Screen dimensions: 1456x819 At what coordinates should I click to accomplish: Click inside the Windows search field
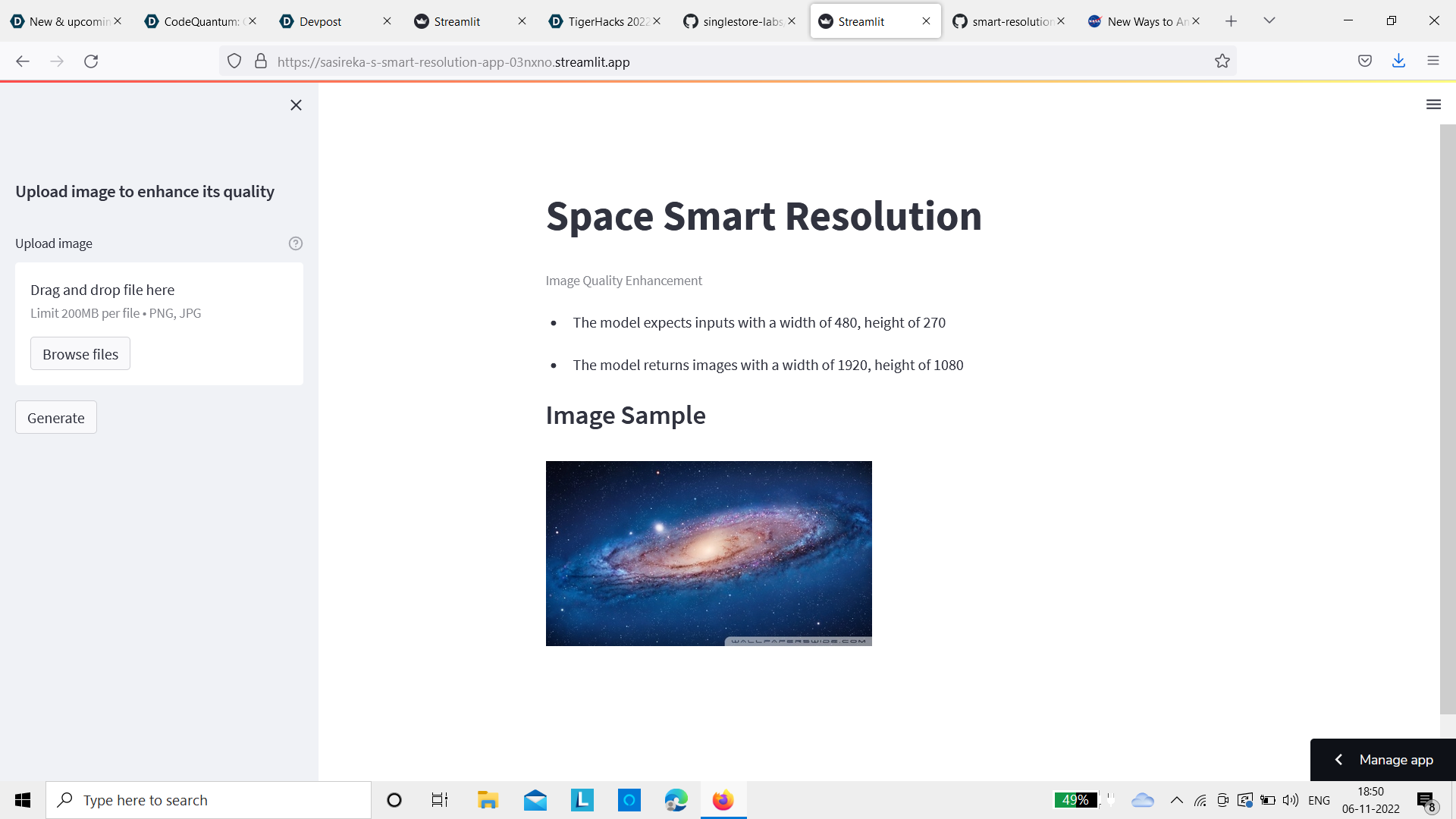click(209, 800)
